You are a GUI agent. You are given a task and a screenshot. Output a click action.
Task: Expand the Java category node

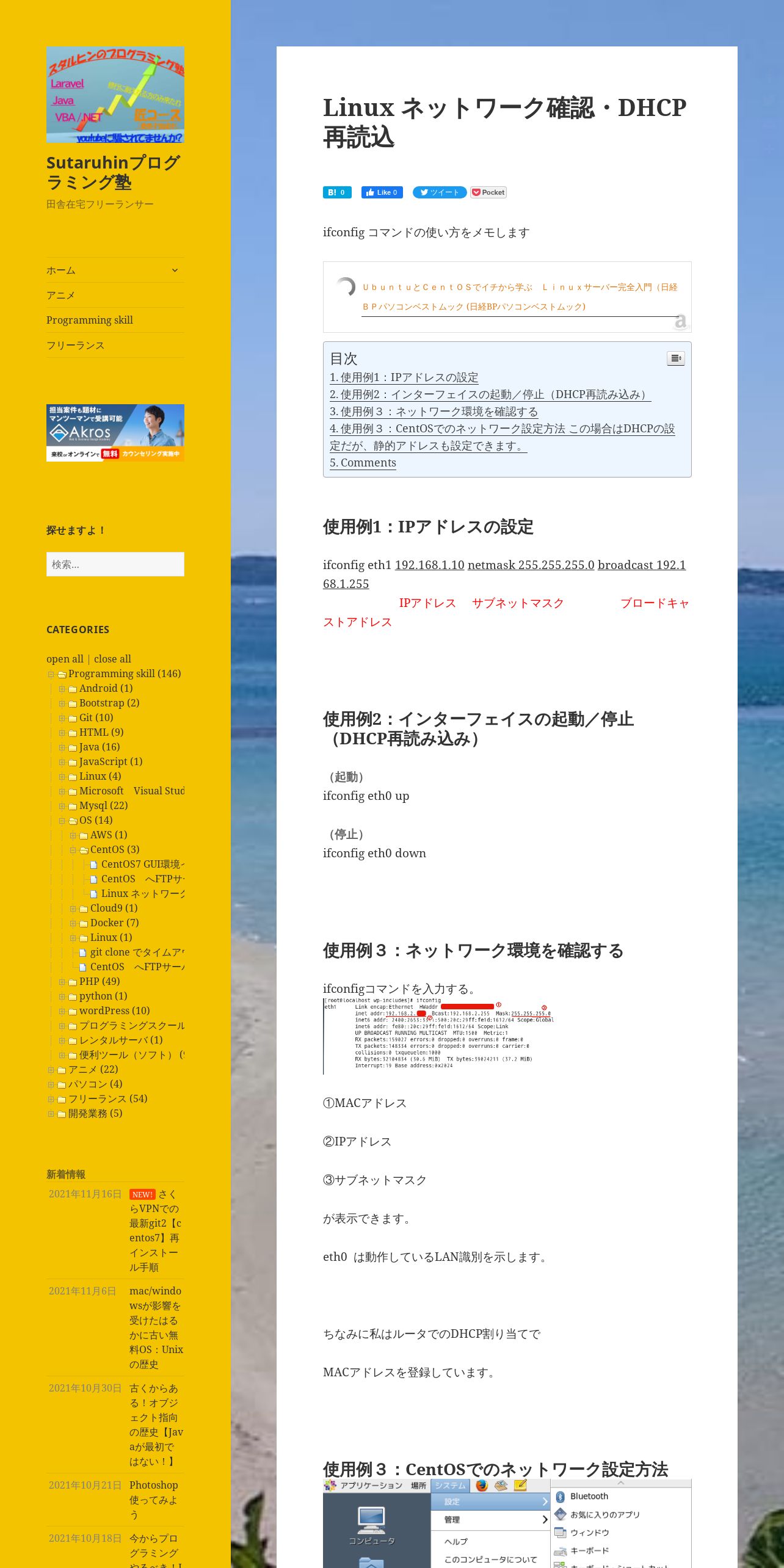62,747
